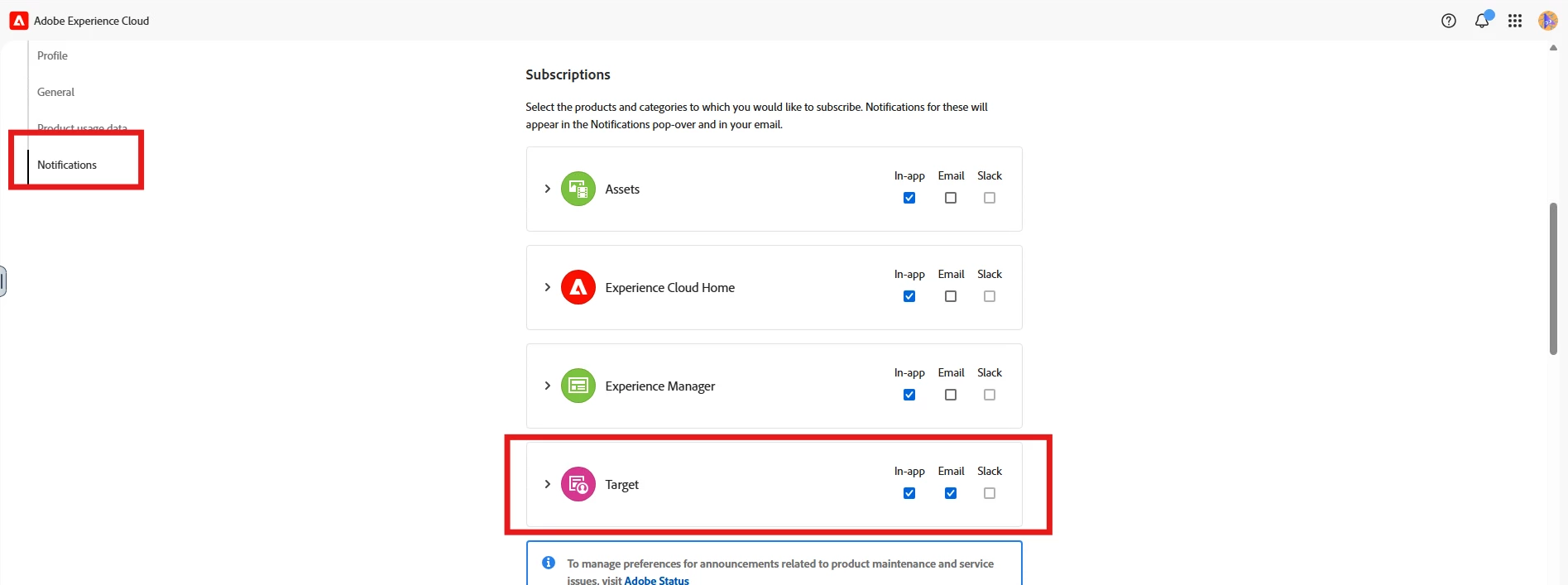This screenshot has height=585, width=1568.
Task: Enable Slack notifications for Assets
Action: pyautogui.click(x=990, y=198)
